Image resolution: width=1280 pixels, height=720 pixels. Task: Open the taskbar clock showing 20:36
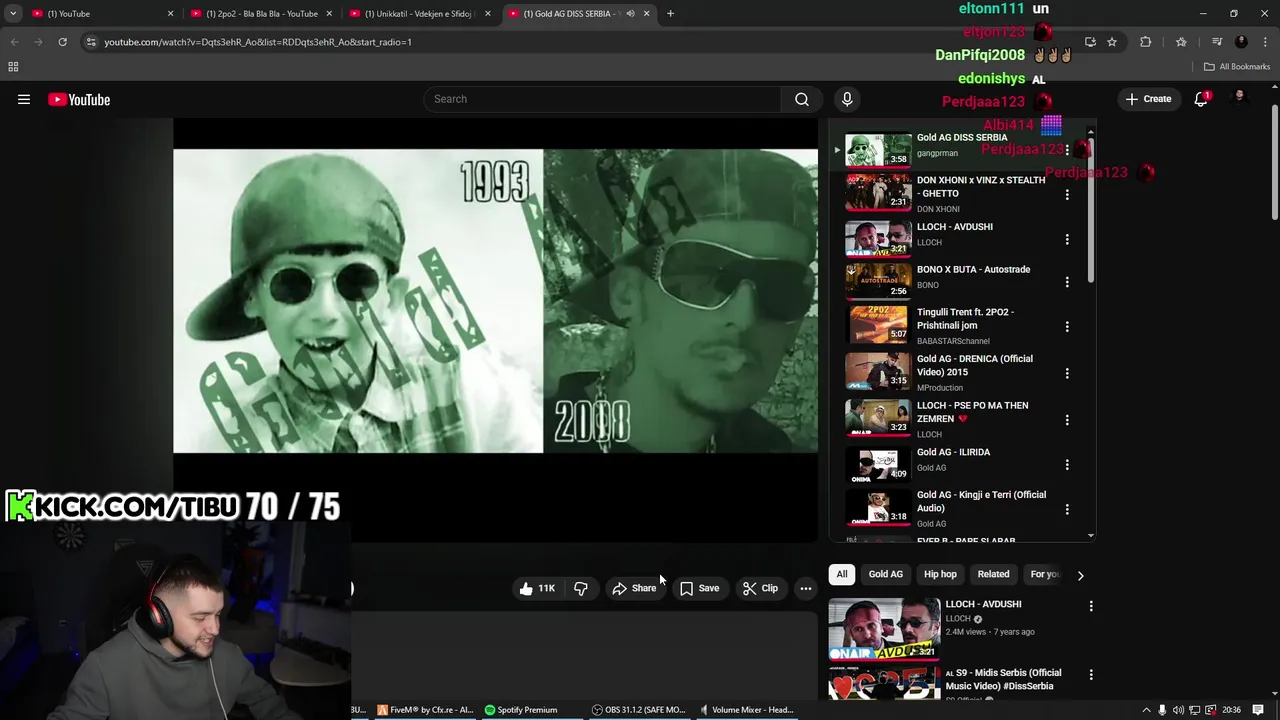(x=1231, y=710)
